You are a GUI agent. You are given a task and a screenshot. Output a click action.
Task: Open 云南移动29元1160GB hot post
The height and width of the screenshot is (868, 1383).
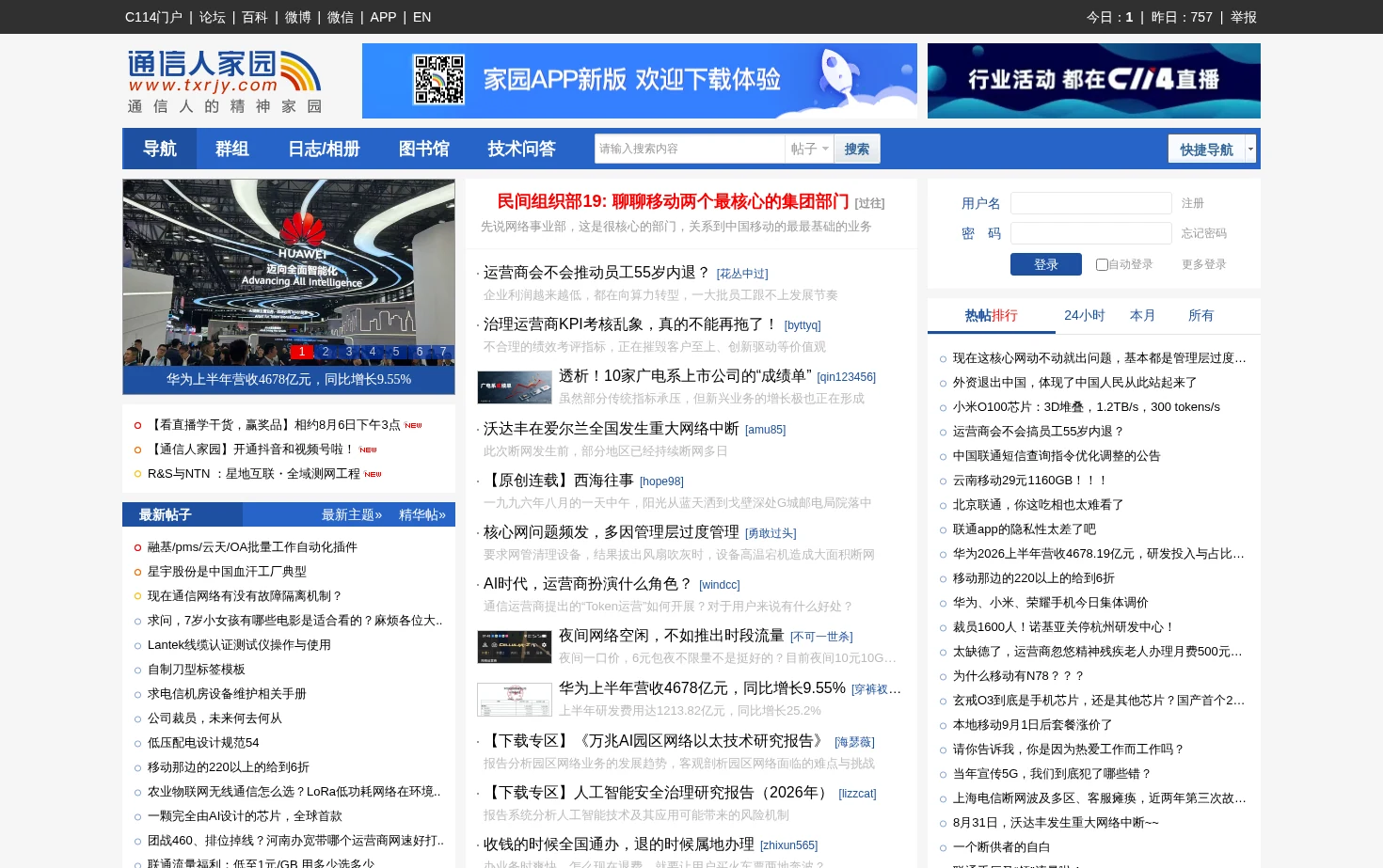coord(1030,481)
